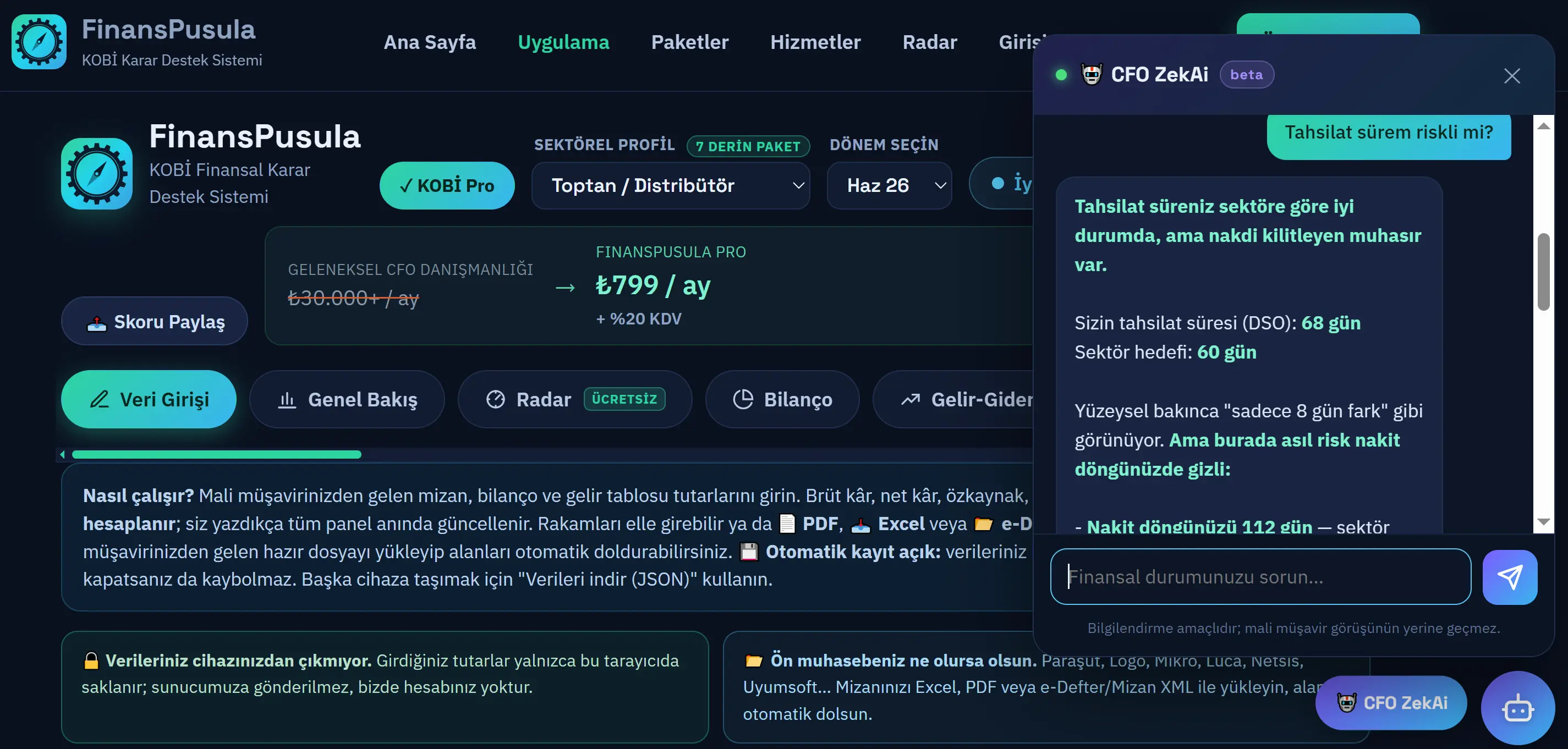Screen dimensions: 1568x749
Task: Click the CFO ZekAi mascot icon in chat header
Action: [1092, 74]
